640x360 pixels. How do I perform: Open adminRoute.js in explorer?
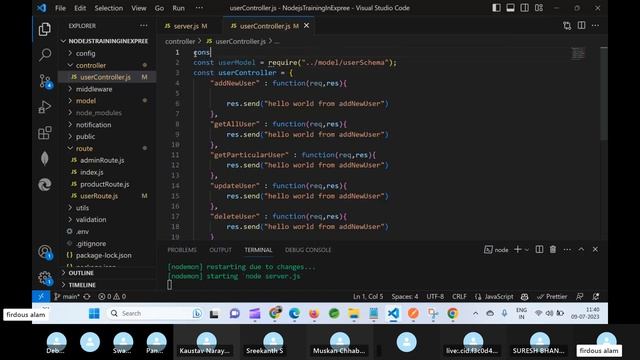coord(107,160)
